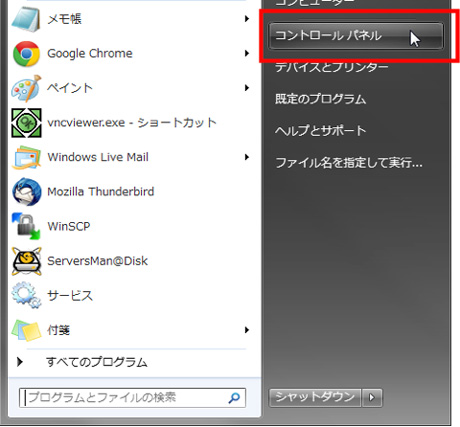The height and width of the screenshot is (427, 460).
Task: Expand the メモ帳 jump list arrow
Action: pos(247,19)
